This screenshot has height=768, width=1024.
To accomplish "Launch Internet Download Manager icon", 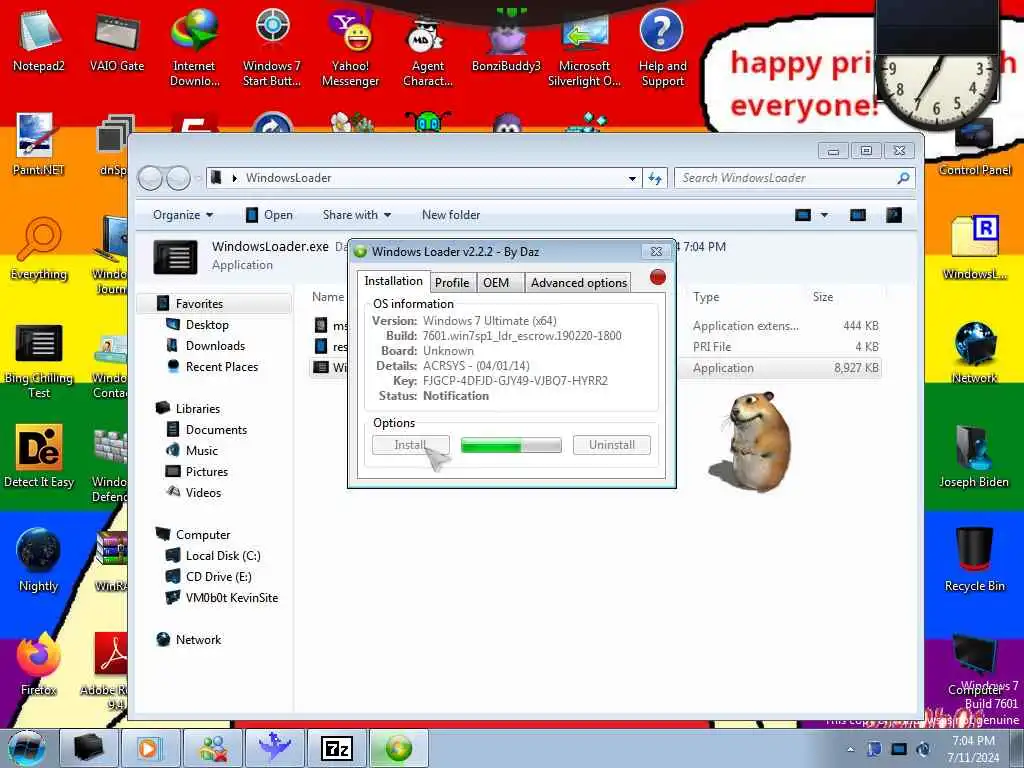I will [x=195, y=47].
